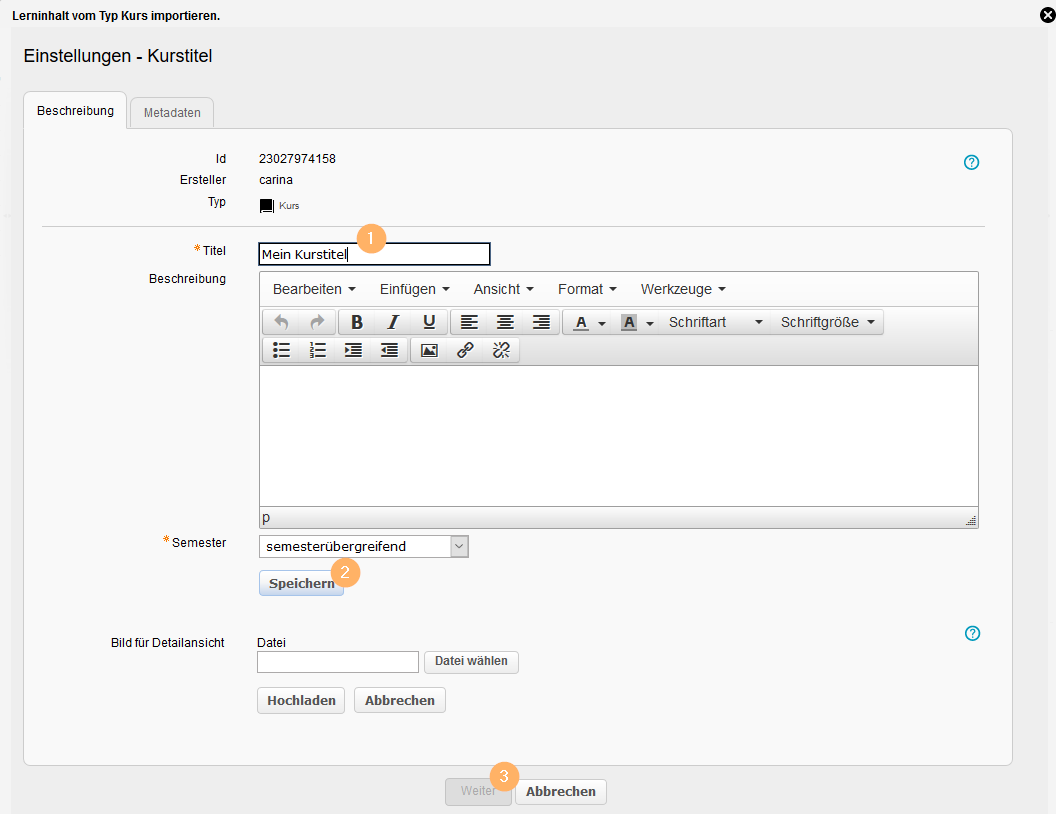Insert a hyperlink with the link icon
The width and height of the screenshot is (1056, 814).
(465, 350)
